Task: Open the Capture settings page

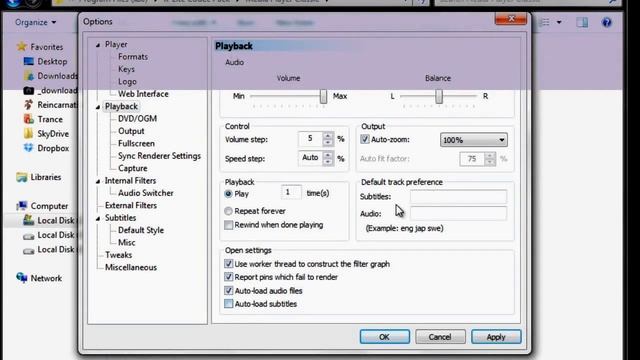Action: pos(133,168)
